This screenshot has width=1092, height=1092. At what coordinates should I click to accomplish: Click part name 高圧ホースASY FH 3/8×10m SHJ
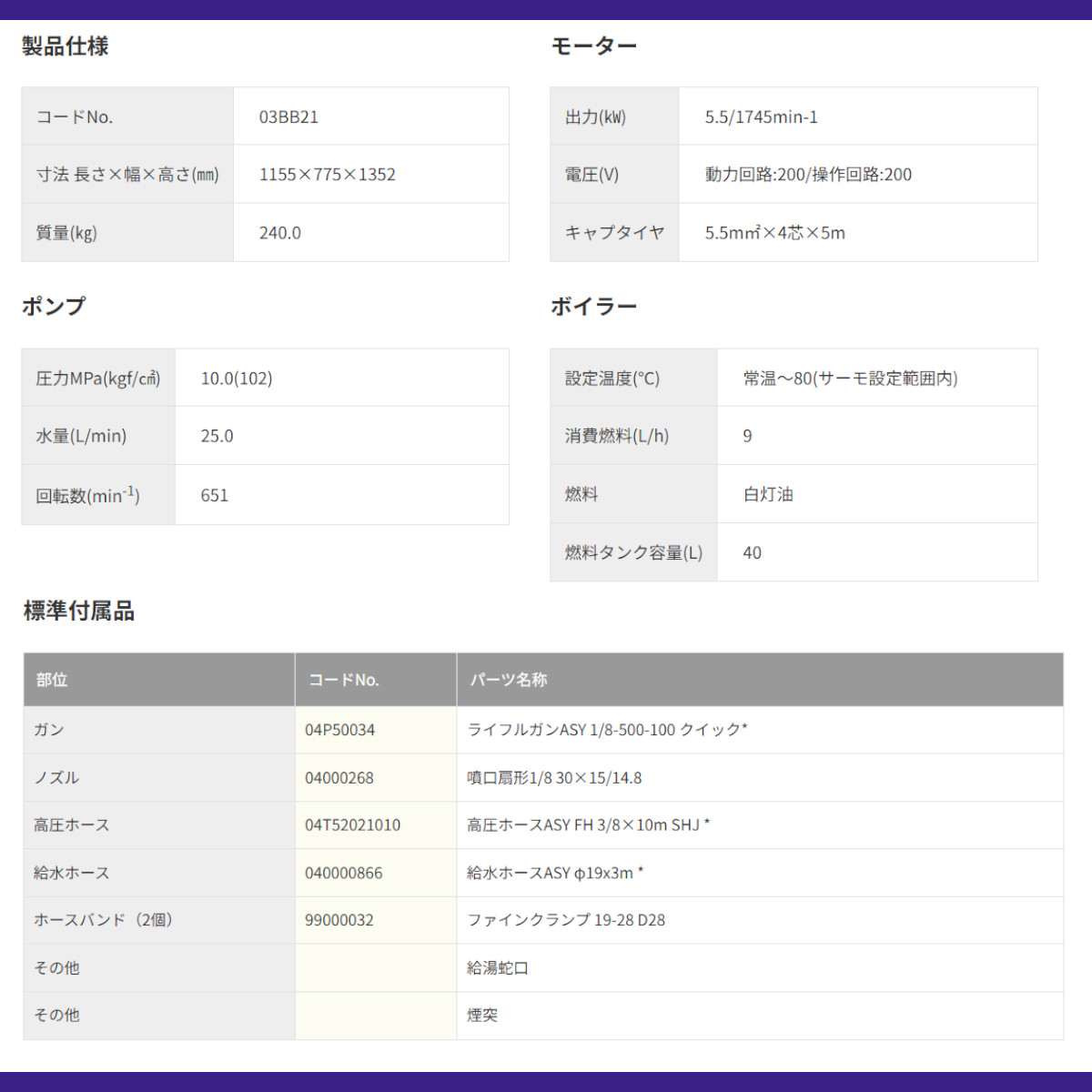(583, 825)
